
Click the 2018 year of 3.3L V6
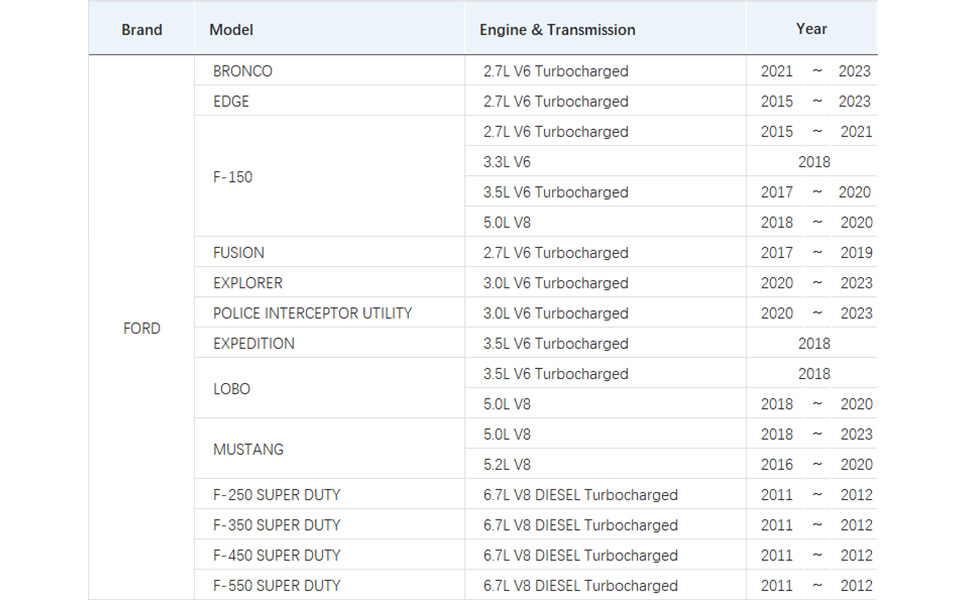(813, 162)
